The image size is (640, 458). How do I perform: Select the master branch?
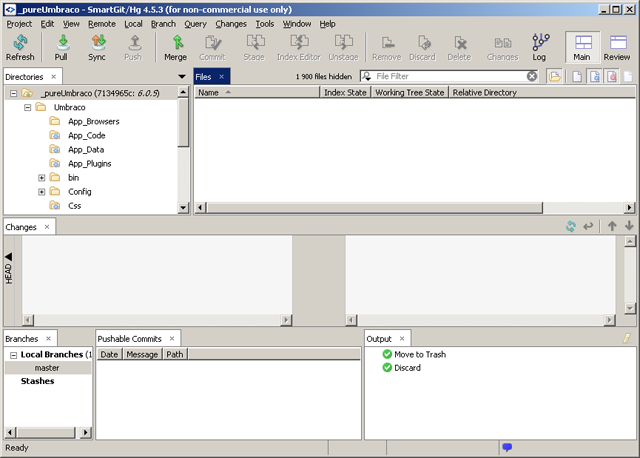[47, 368]
